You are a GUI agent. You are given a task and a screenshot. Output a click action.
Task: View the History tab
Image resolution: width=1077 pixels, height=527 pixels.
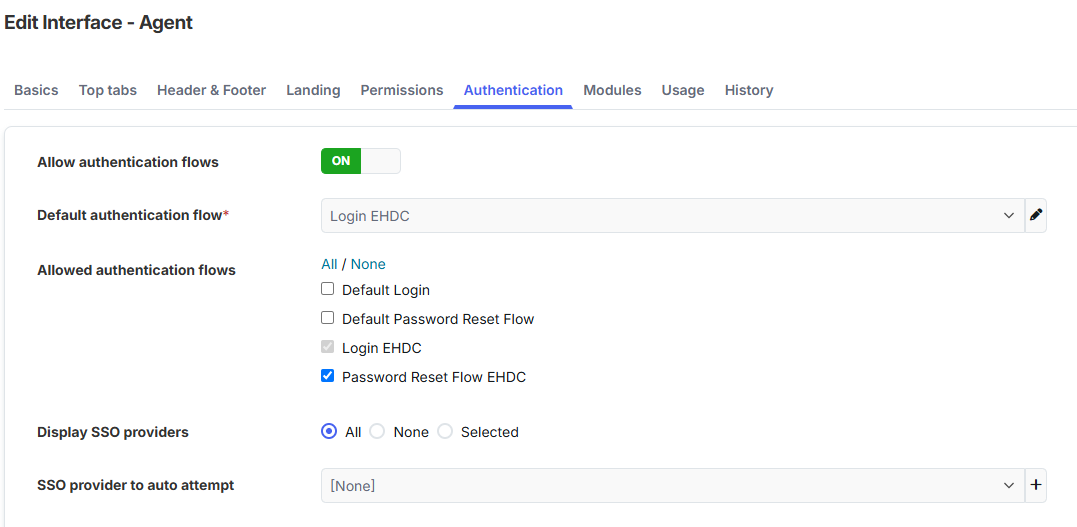point(749,90)
